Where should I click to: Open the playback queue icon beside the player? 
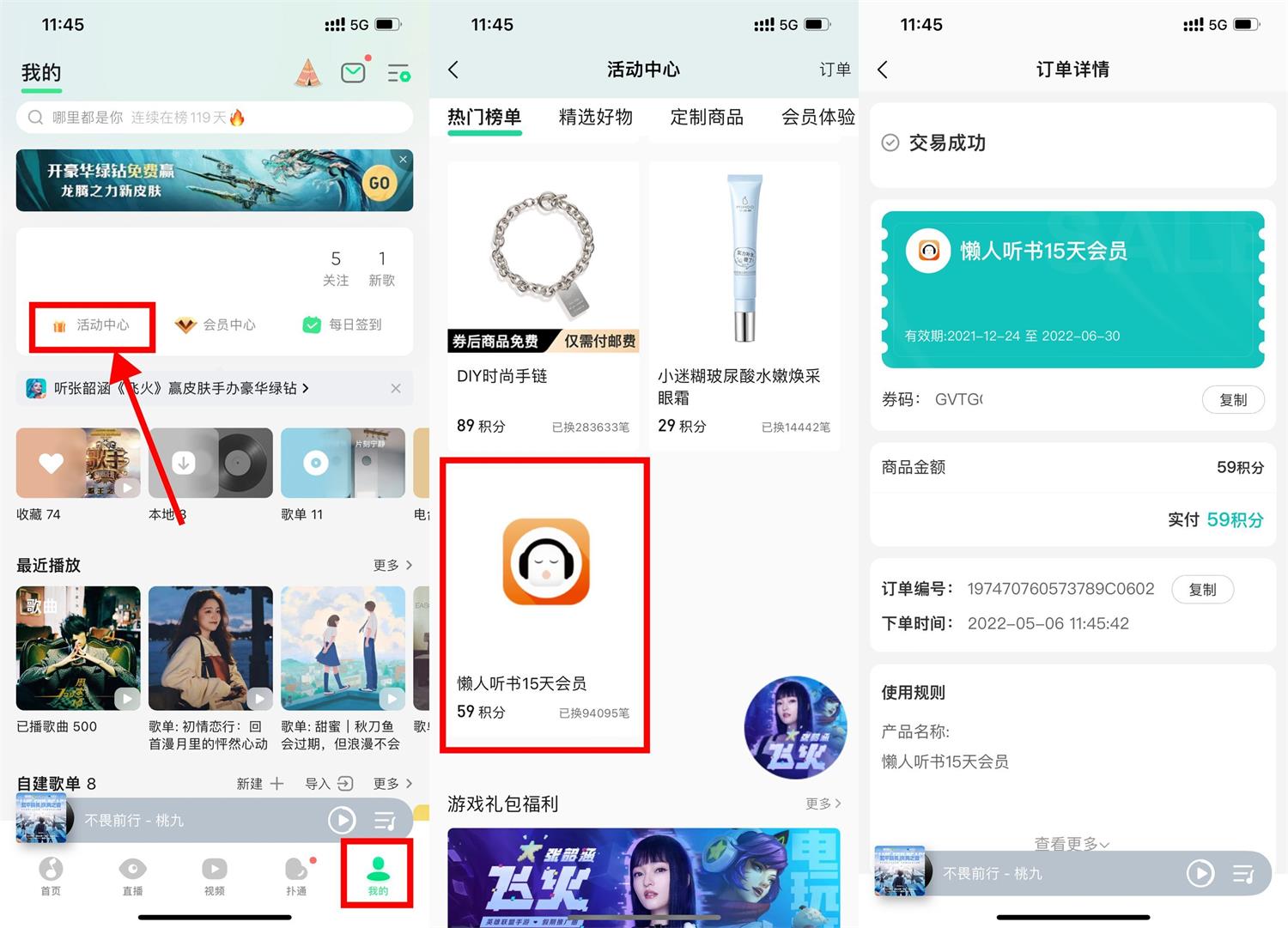point(385,820)
